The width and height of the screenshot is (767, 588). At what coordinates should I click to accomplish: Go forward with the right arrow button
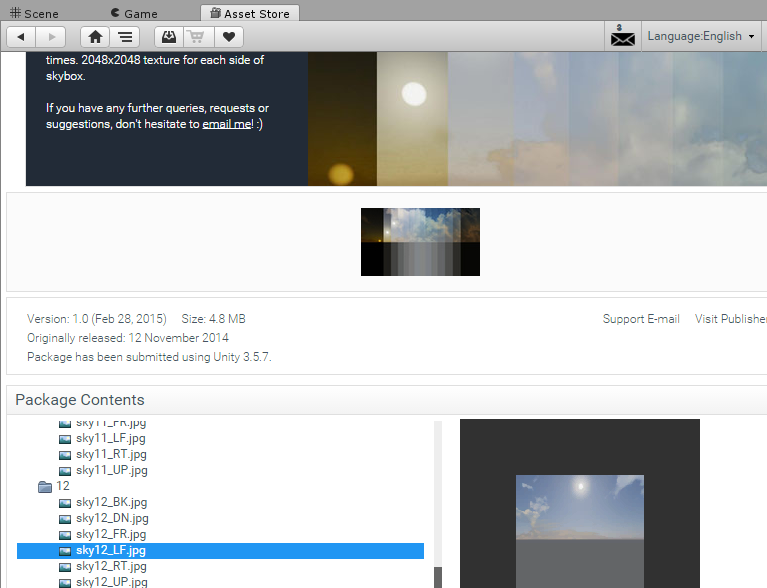point(51,37)
